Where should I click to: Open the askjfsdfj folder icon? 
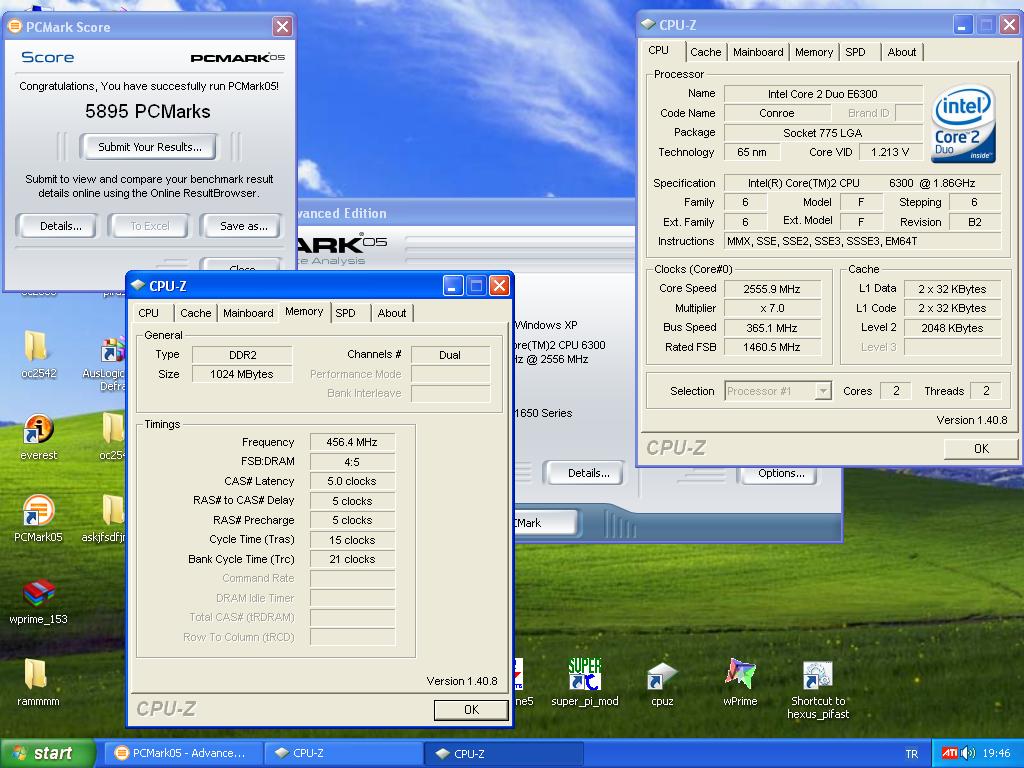[x=113, y=509]
